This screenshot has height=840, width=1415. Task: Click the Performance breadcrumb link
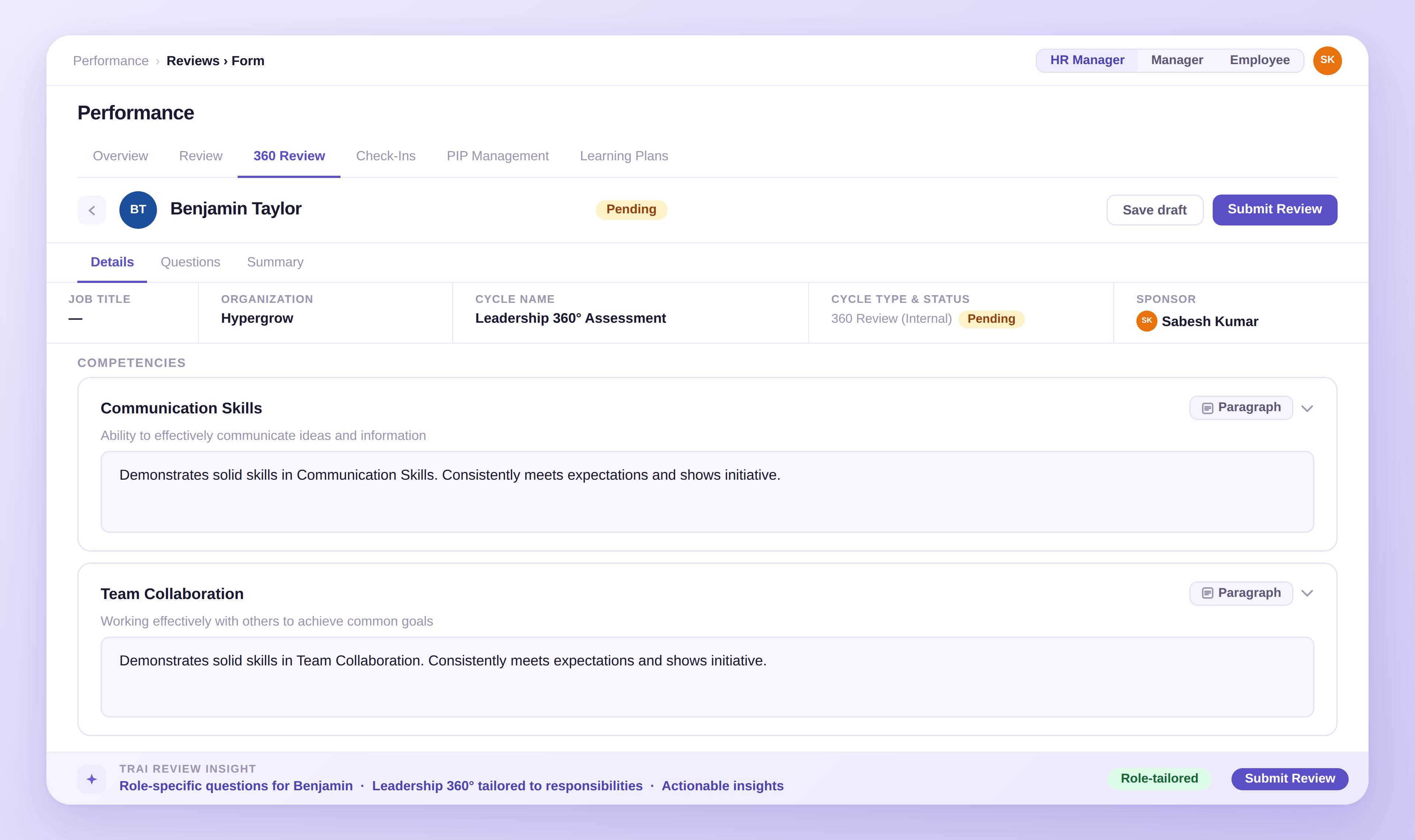point(111,60)
